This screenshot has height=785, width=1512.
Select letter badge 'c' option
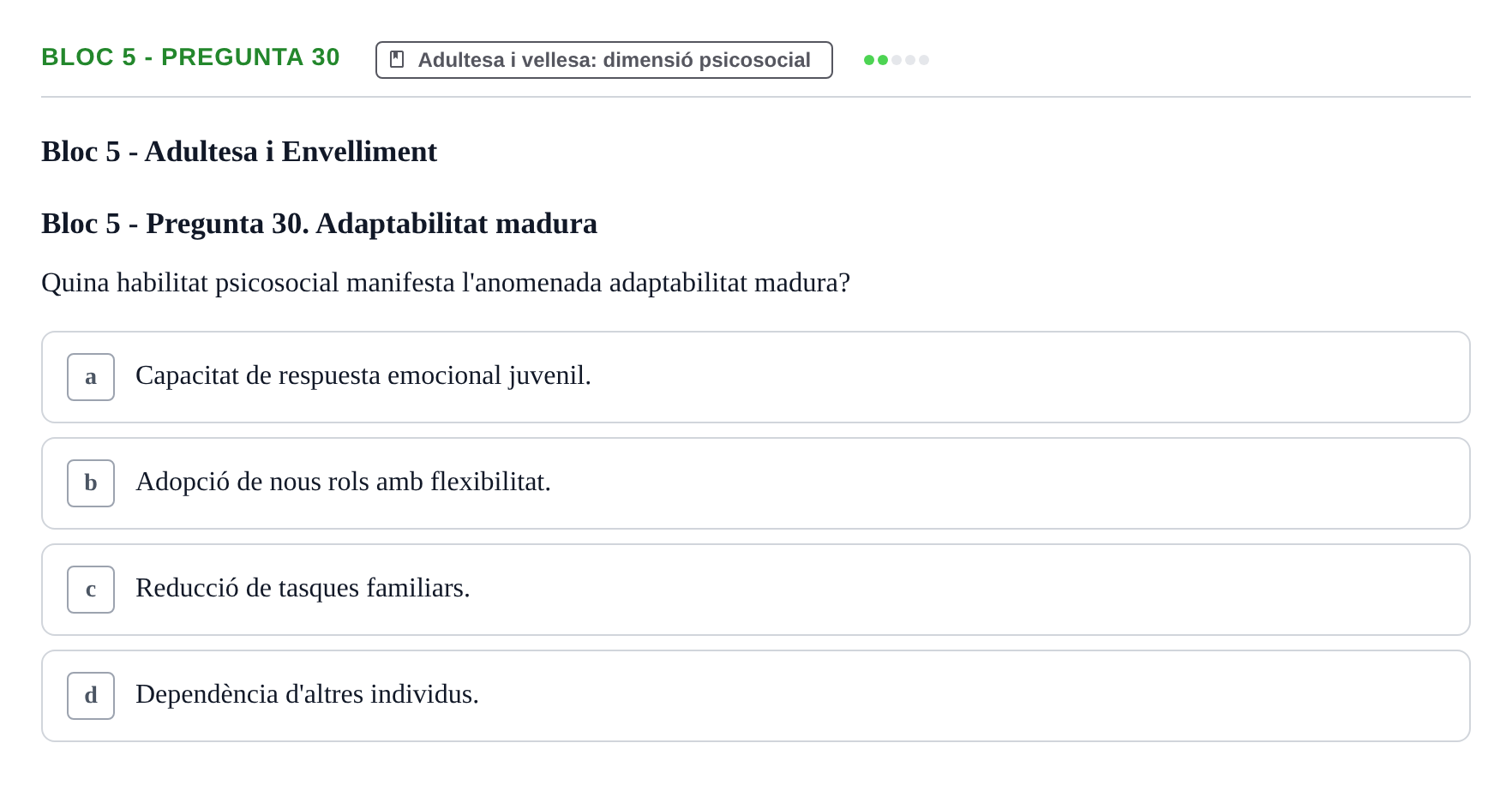click(91, 590)
